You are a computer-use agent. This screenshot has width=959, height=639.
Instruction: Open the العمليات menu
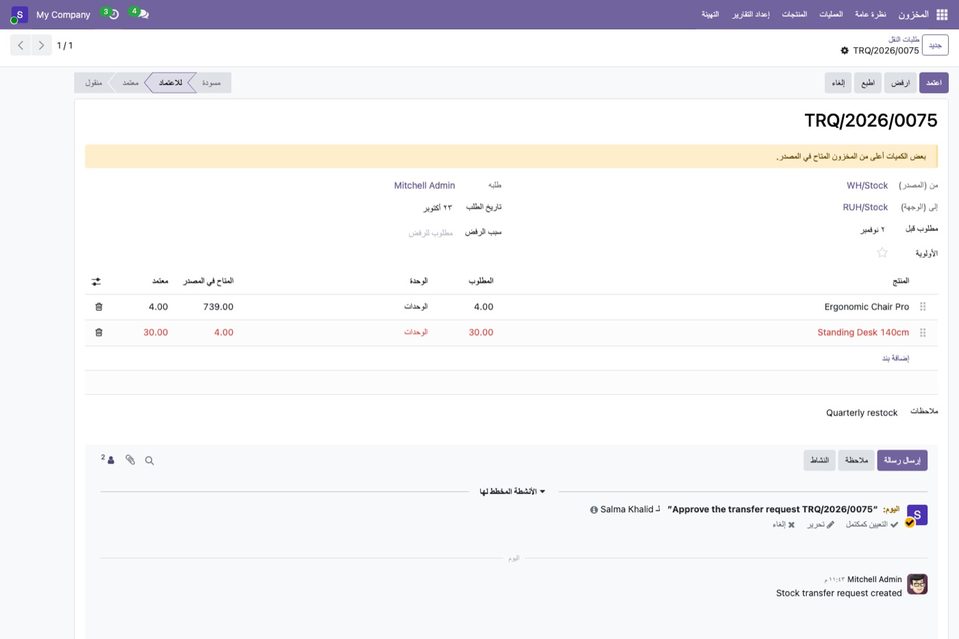tap(831, 14)
